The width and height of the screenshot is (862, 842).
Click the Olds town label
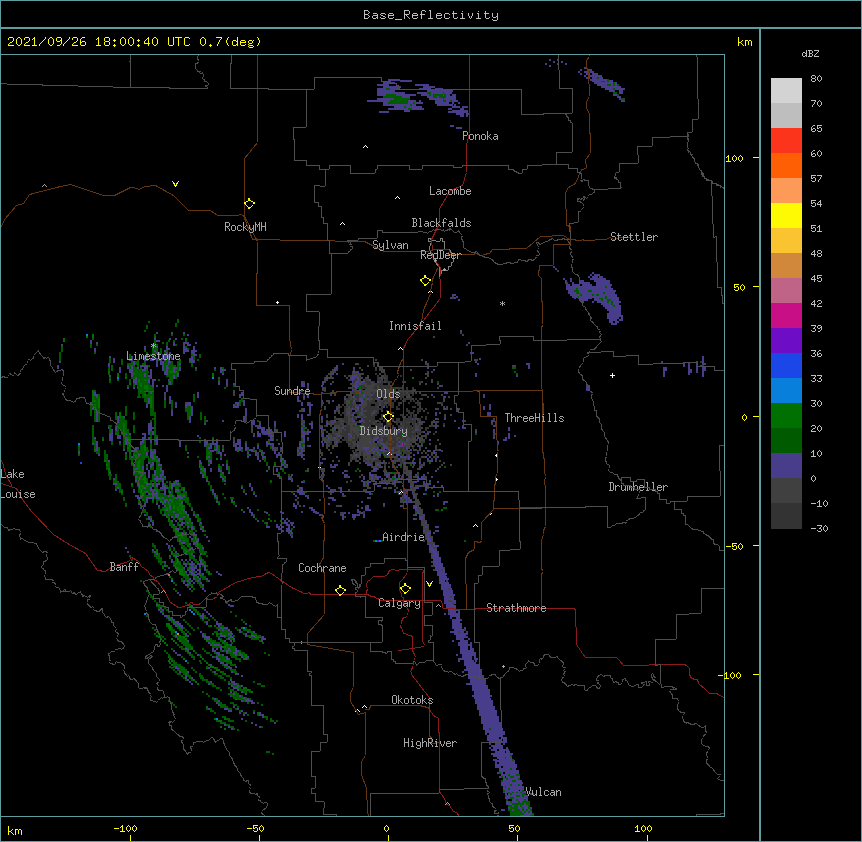[x=388, y=394]
